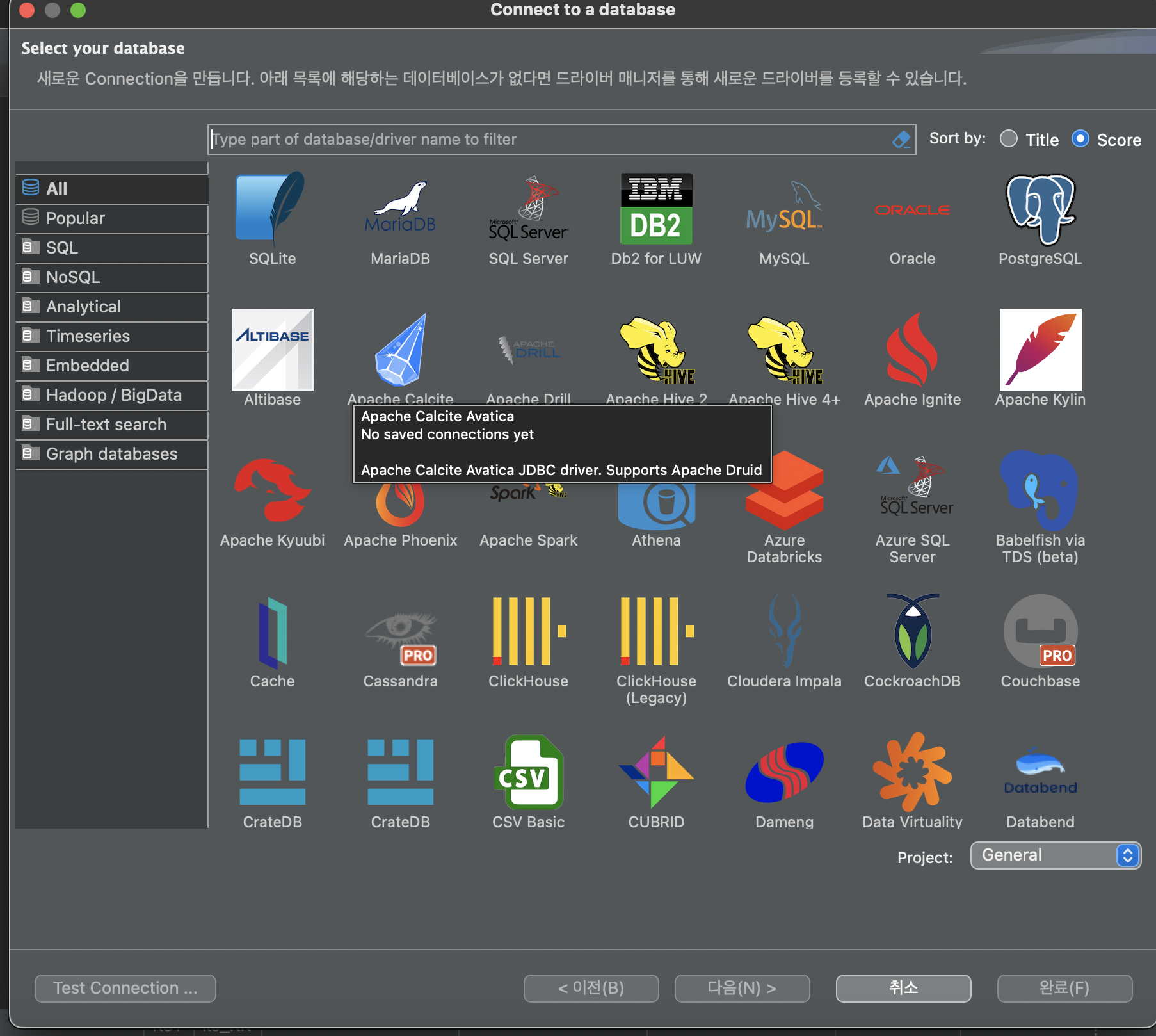
Task: Open the Graph databases category
Action: (112, 454)
